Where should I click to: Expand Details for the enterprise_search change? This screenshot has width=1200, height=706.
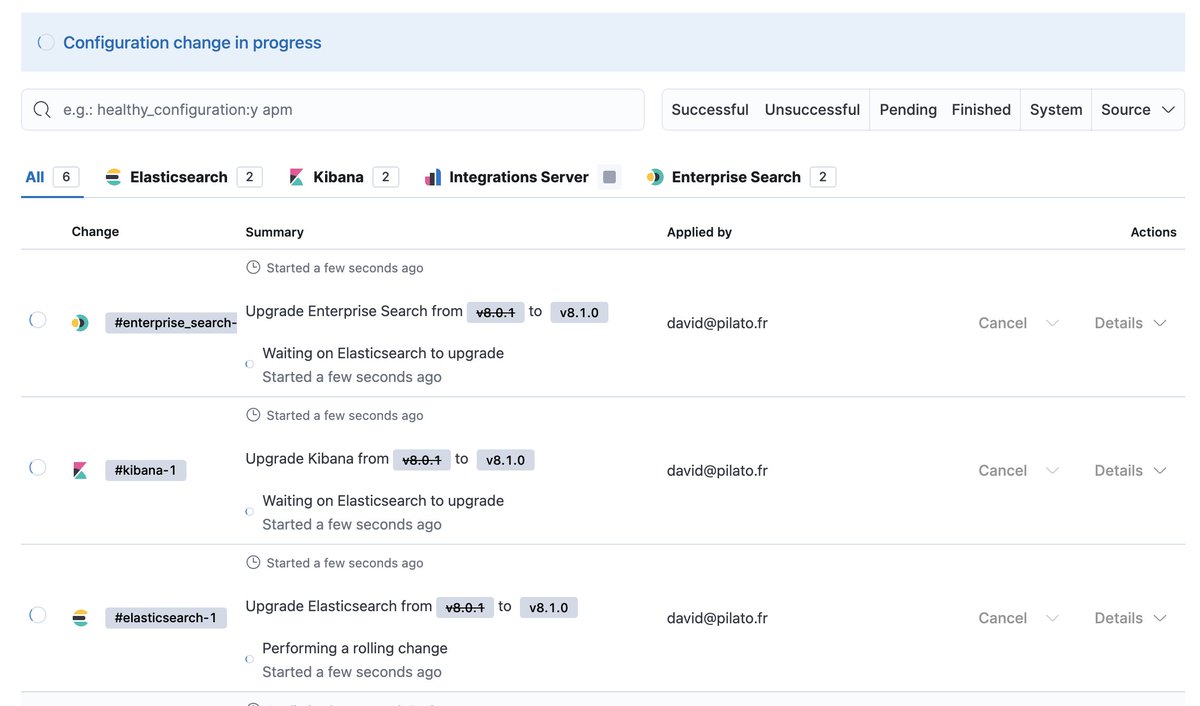click(1131, 323)
